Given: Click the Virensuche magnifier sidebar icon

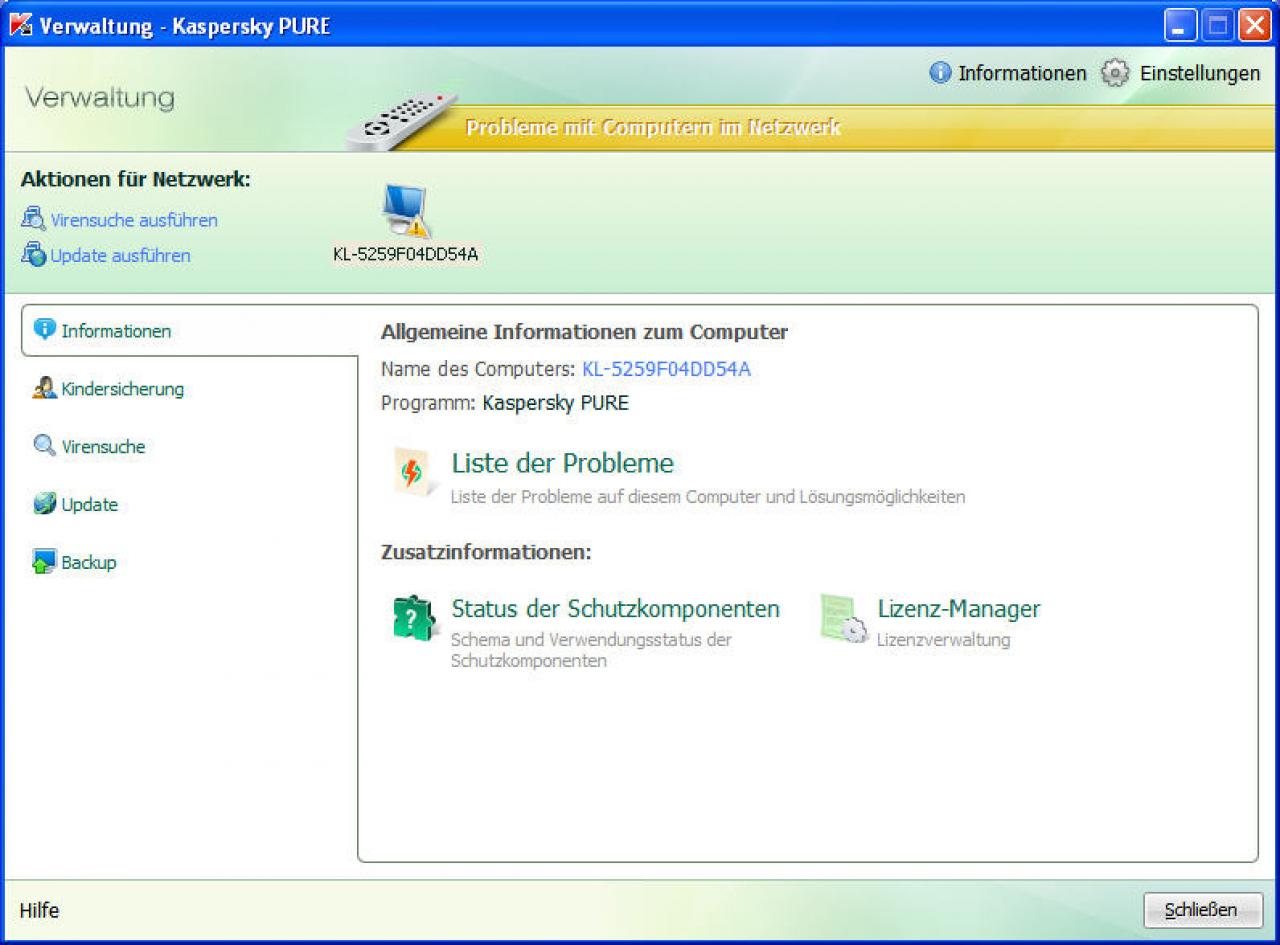Looking at the screenshot, I should [44, 446].
